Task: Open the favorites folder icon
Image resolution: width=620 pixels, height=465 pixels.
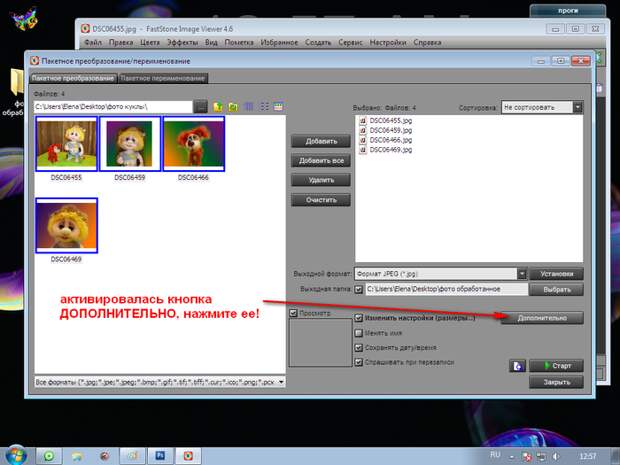Action: click(x=233, y=106)
